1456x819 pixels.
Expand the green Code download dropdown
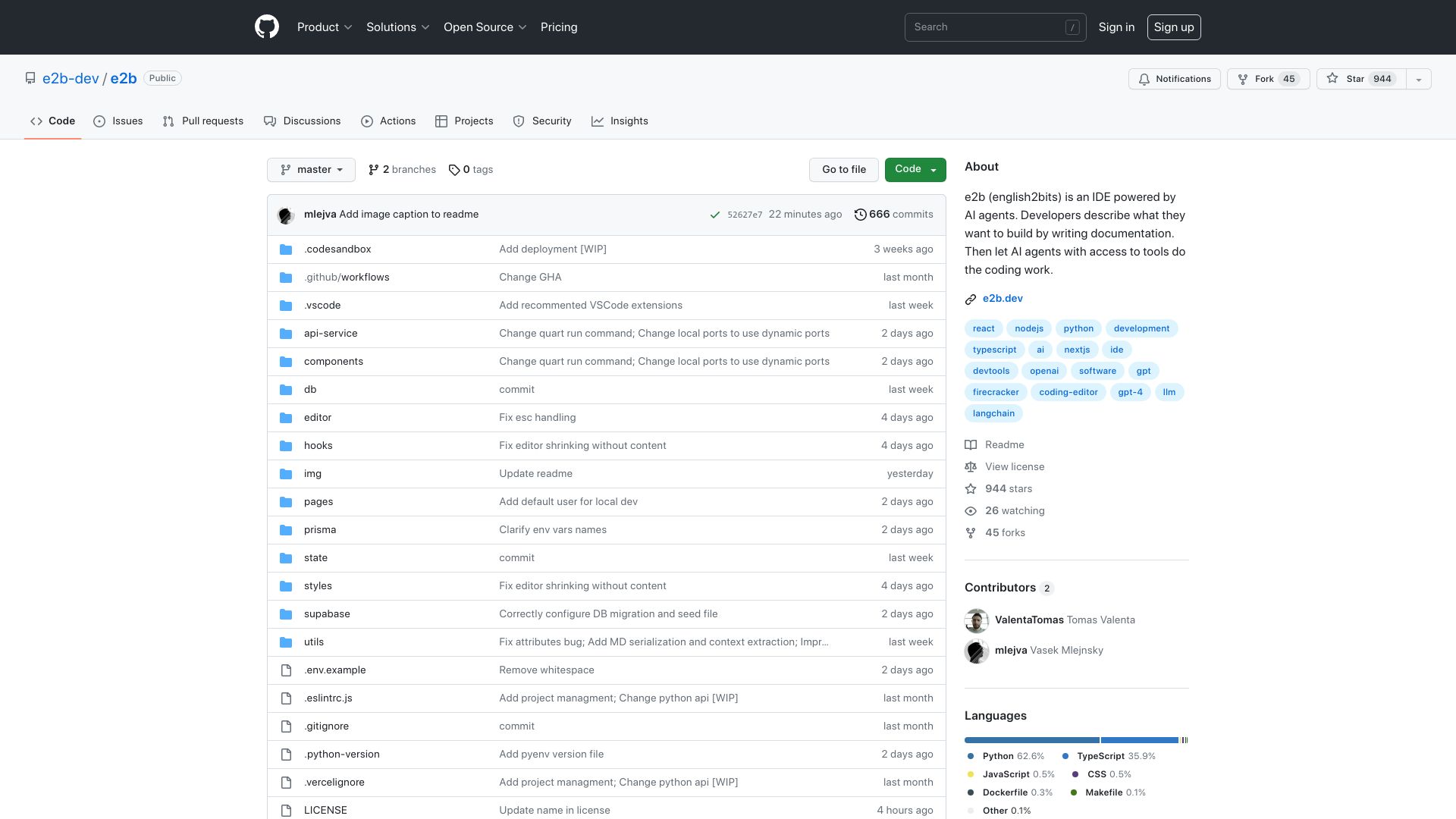click(x=915, y=170)
